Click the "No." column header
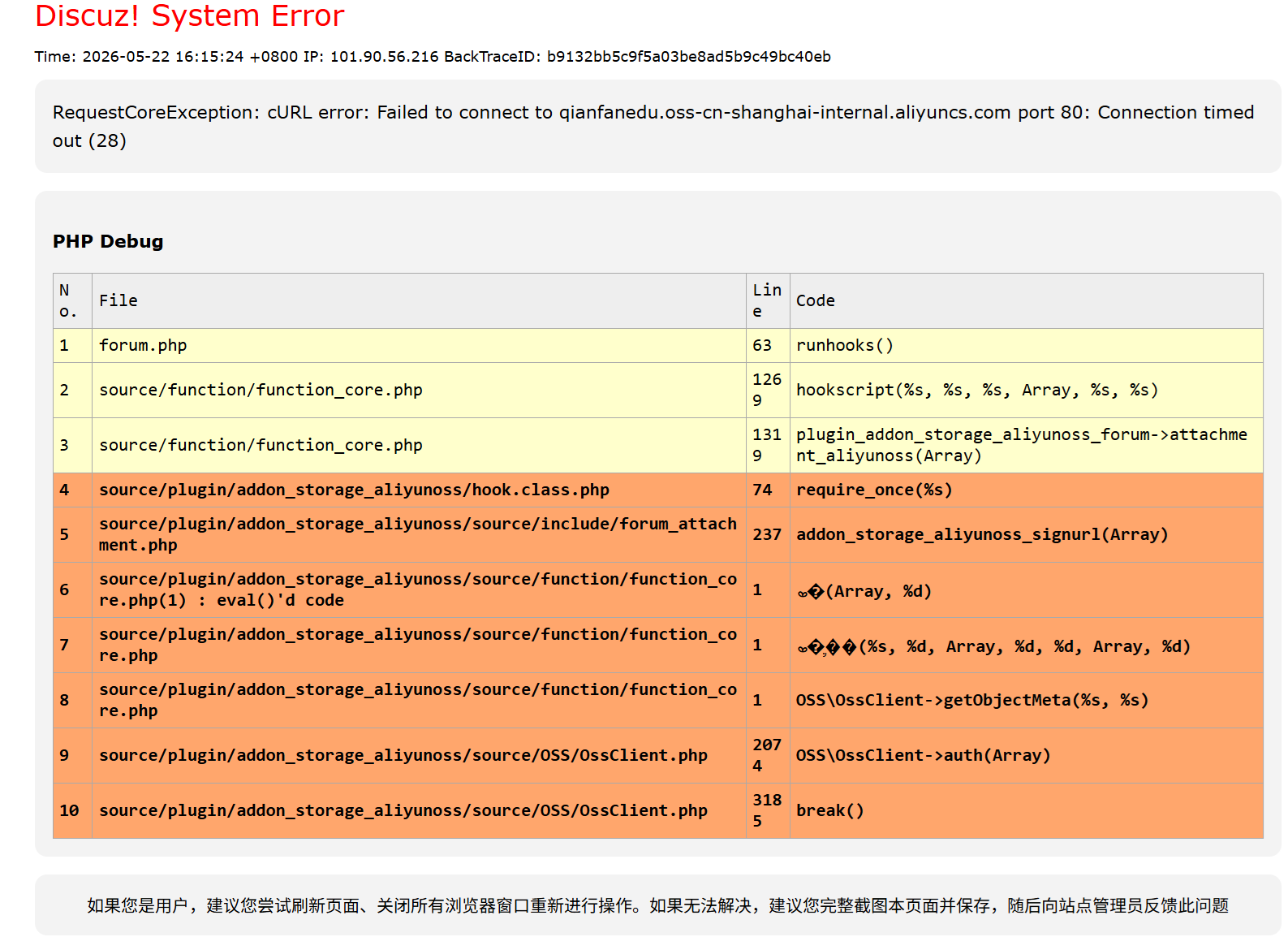1288x937 pixels. click(73, 301)
